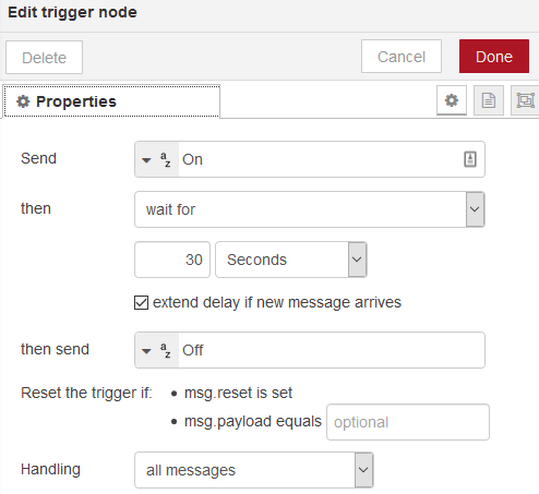Click the Done button

(494, 56)
